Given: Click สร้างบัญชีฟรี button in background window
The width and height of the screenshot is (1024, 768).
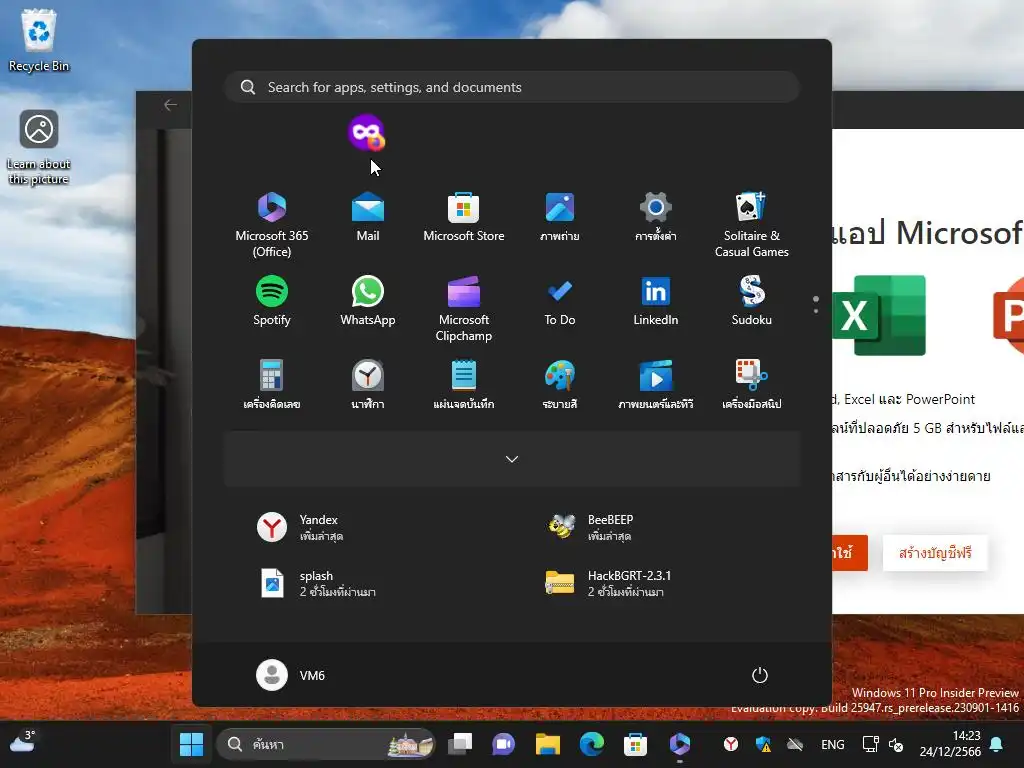Looking at the screenshot, I should pyautogui.click(x=935, y=553).
